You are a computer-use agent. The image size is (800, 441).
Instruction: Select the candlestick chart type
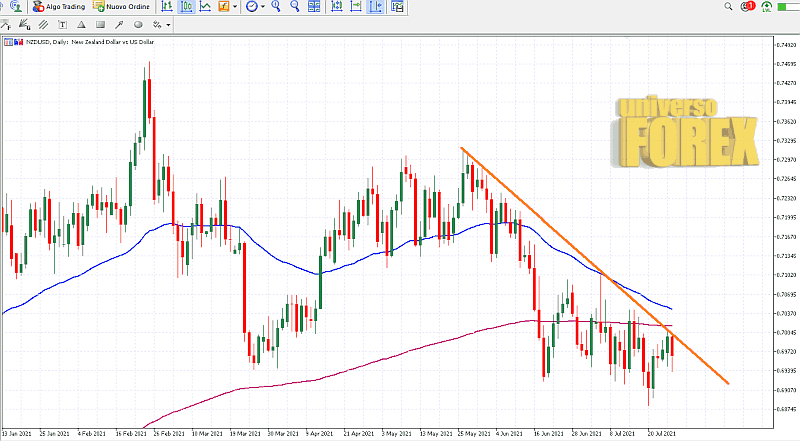(187, 6)
